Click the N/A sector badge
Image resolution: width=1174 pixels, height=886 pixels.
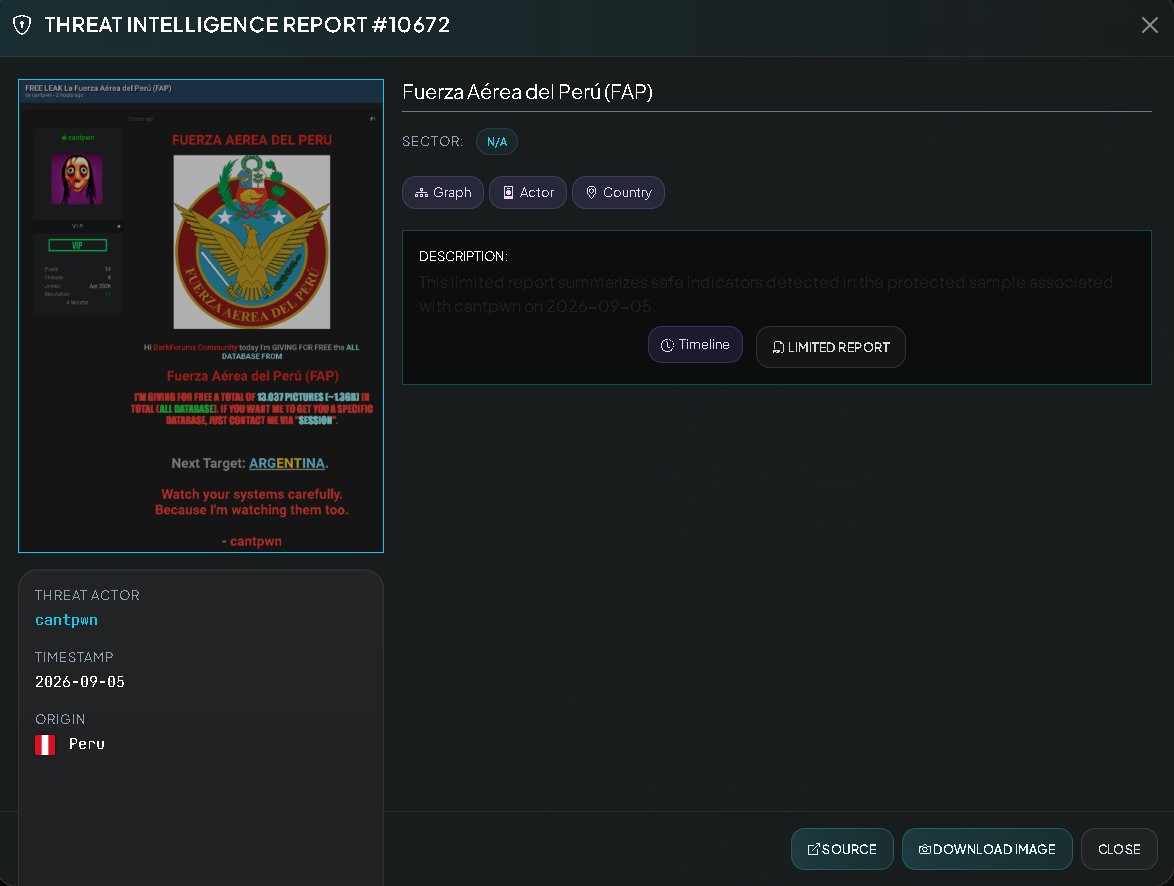[x=496, y=142]
